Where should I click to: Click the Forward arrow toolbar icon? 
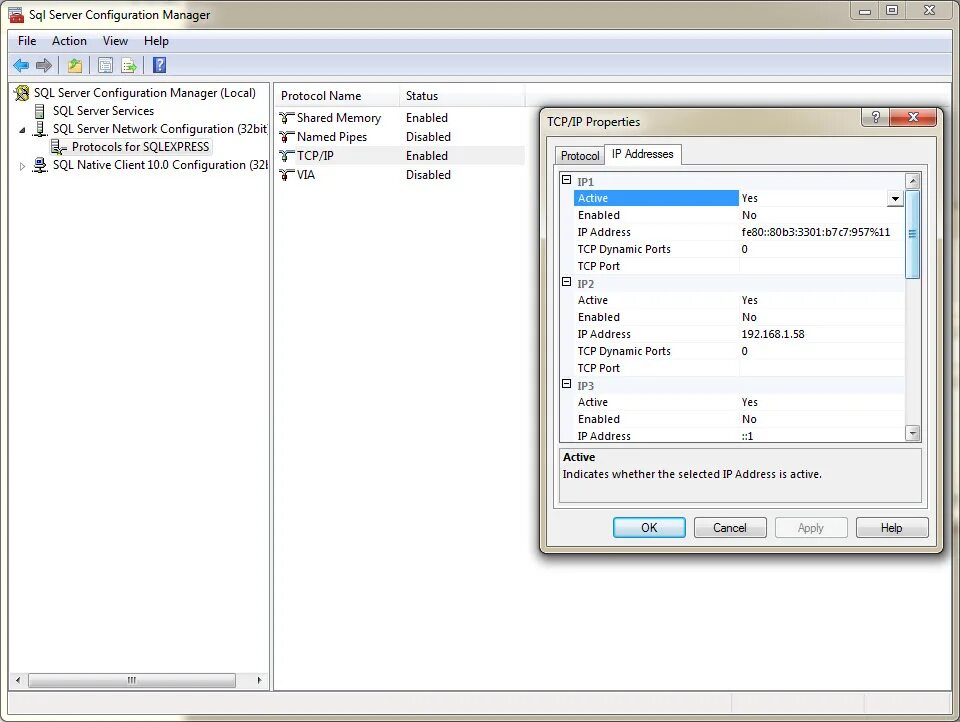tap(44, 65)
